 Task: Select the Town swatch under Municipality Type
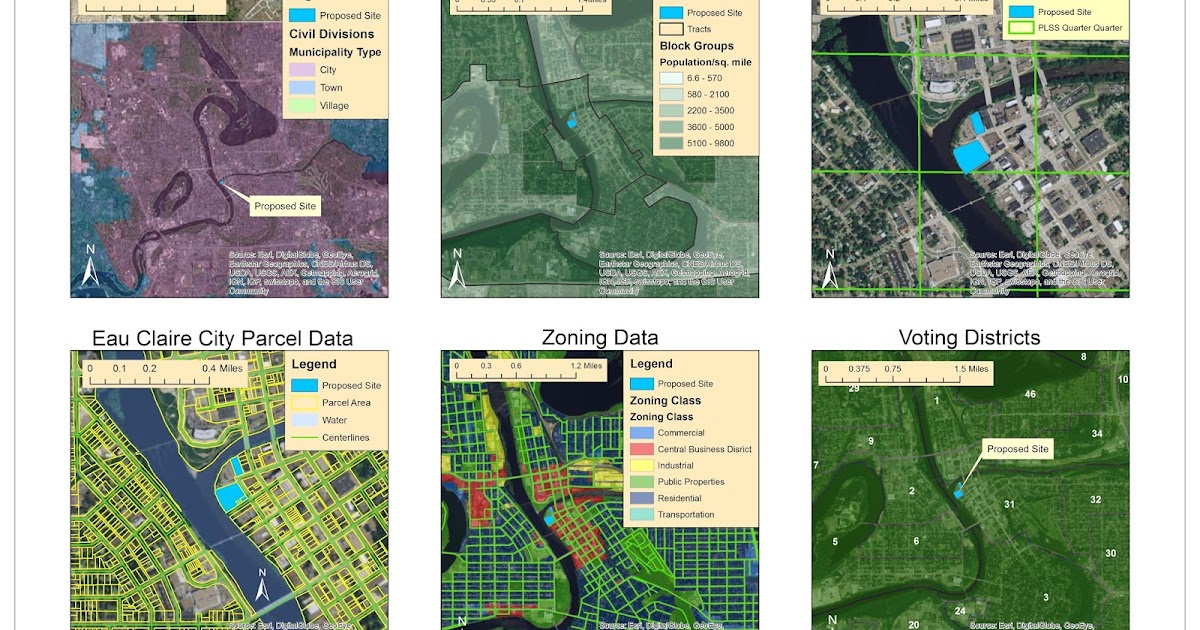click(x=300, y=89)
